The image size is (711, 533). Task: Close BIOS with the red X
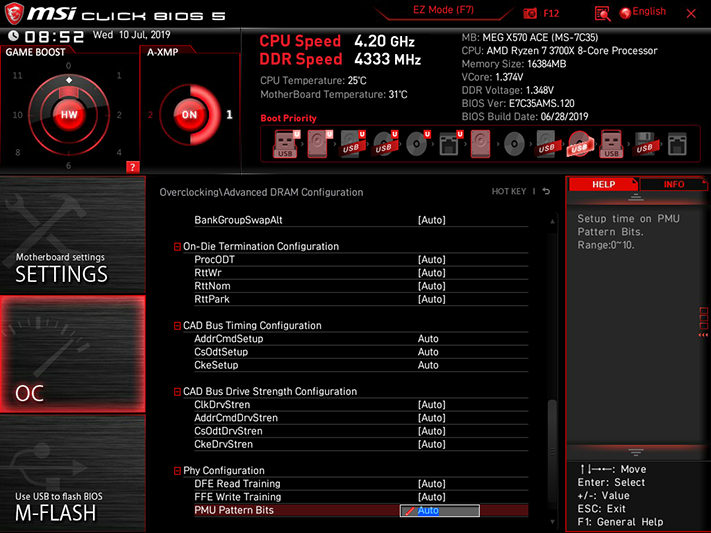pyautogui.click(x=691, y=14)
